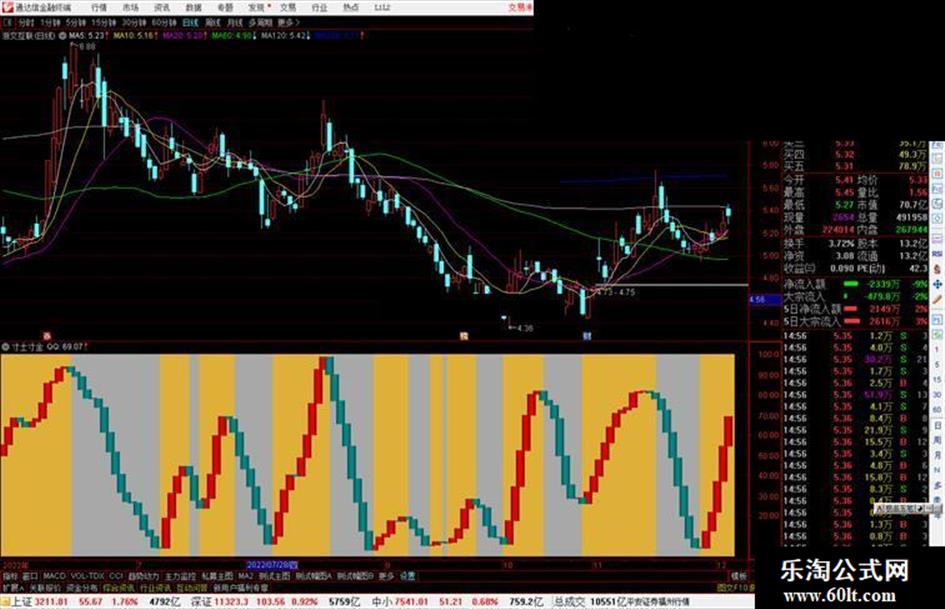Select the 主力监控 indicator tab
The image size is (945, 609).
(181, 576)
